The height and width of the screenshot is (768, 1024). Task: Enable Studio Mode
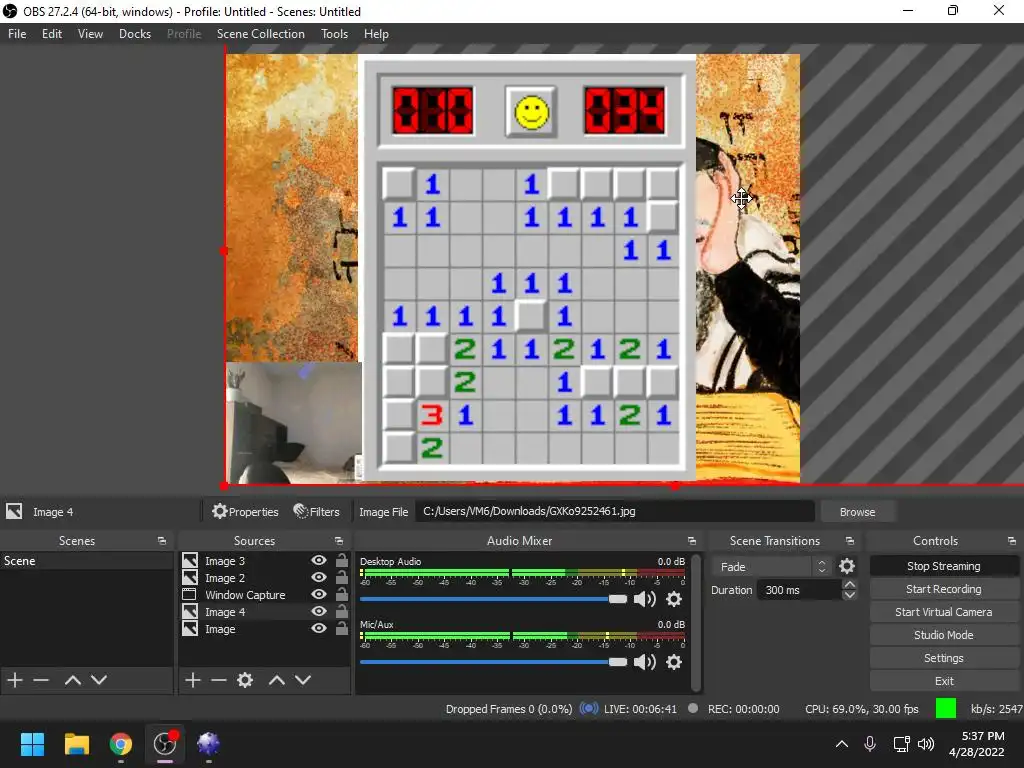944,635
